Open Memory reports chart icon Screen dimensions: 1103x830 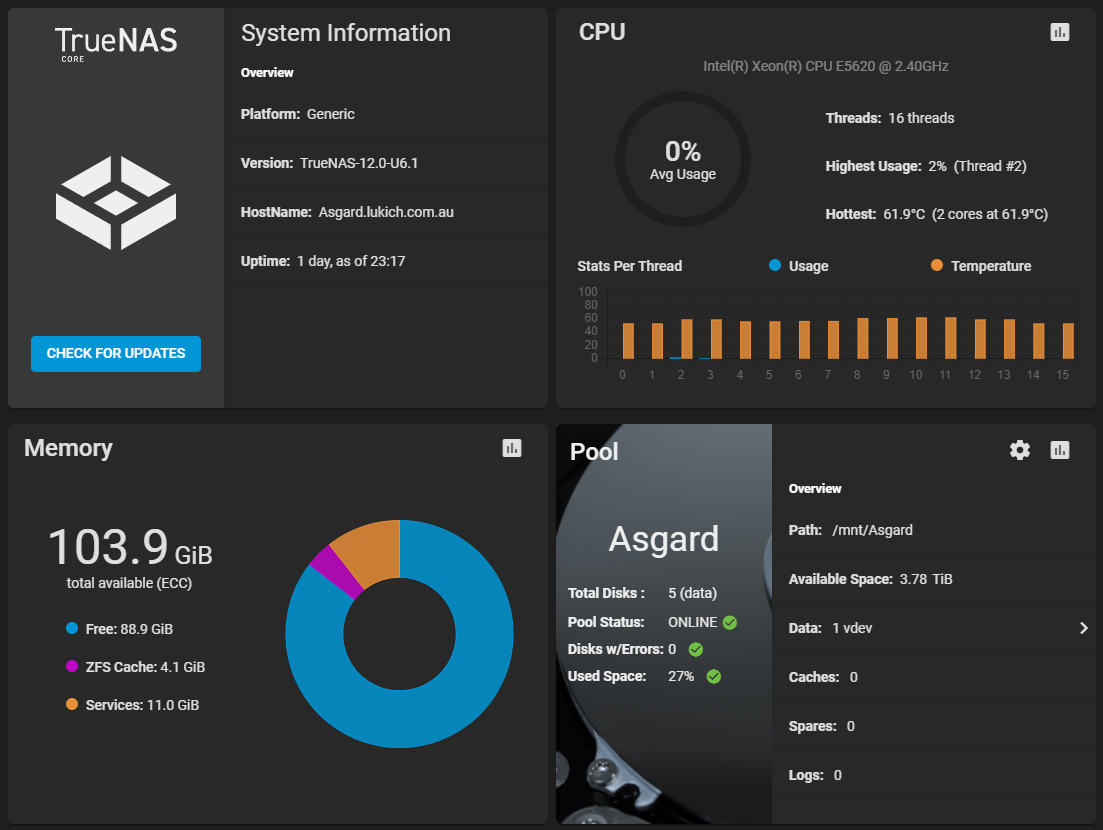511,448
